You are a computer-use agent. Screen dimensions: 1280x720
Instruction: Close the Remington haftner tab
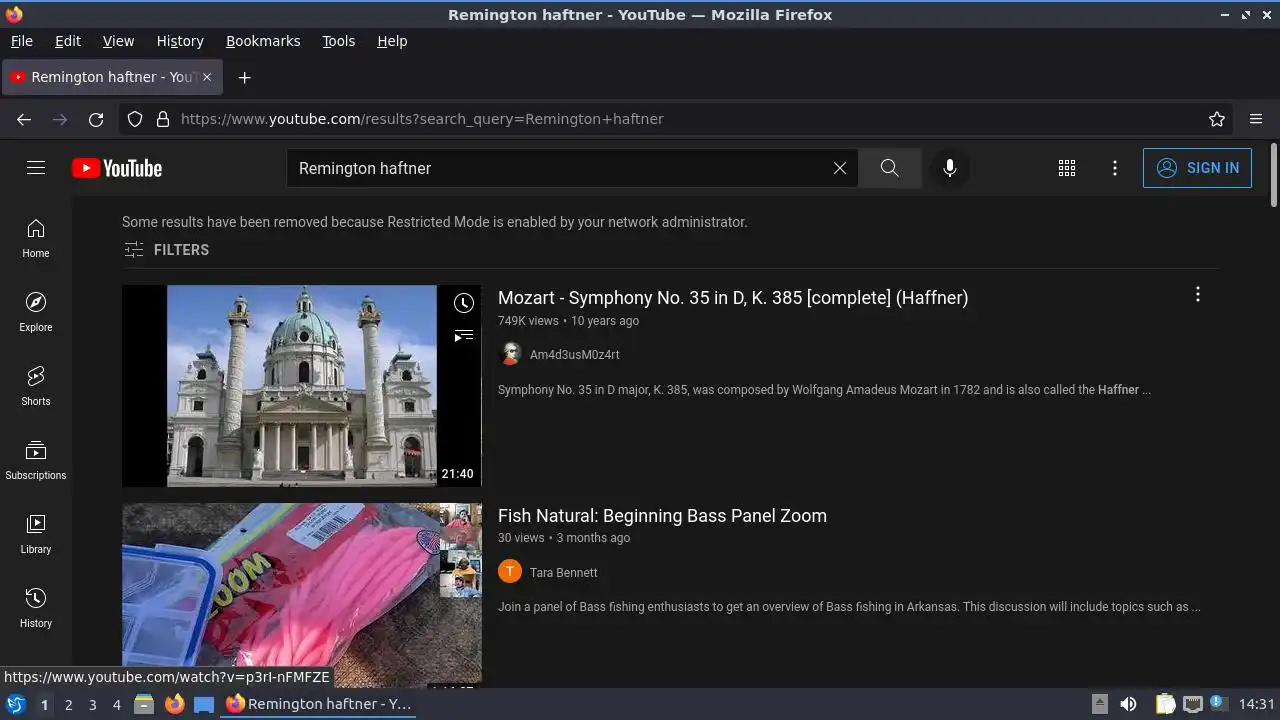(x=207, y=77)
